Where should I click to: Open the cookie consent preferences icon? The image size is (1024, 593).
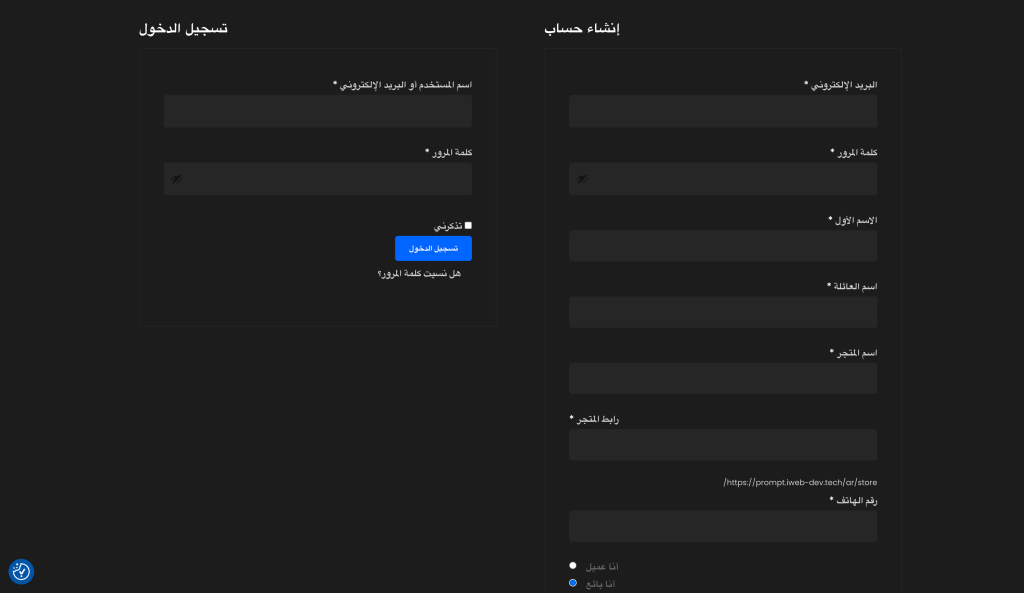click(21, 571)
